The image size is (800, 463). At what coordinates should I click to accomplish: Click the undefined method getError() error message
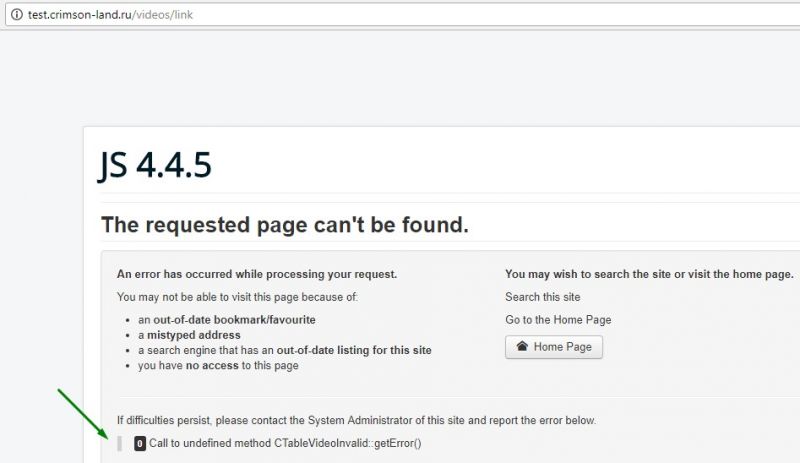pyautogui.click(x=285, y=443)
